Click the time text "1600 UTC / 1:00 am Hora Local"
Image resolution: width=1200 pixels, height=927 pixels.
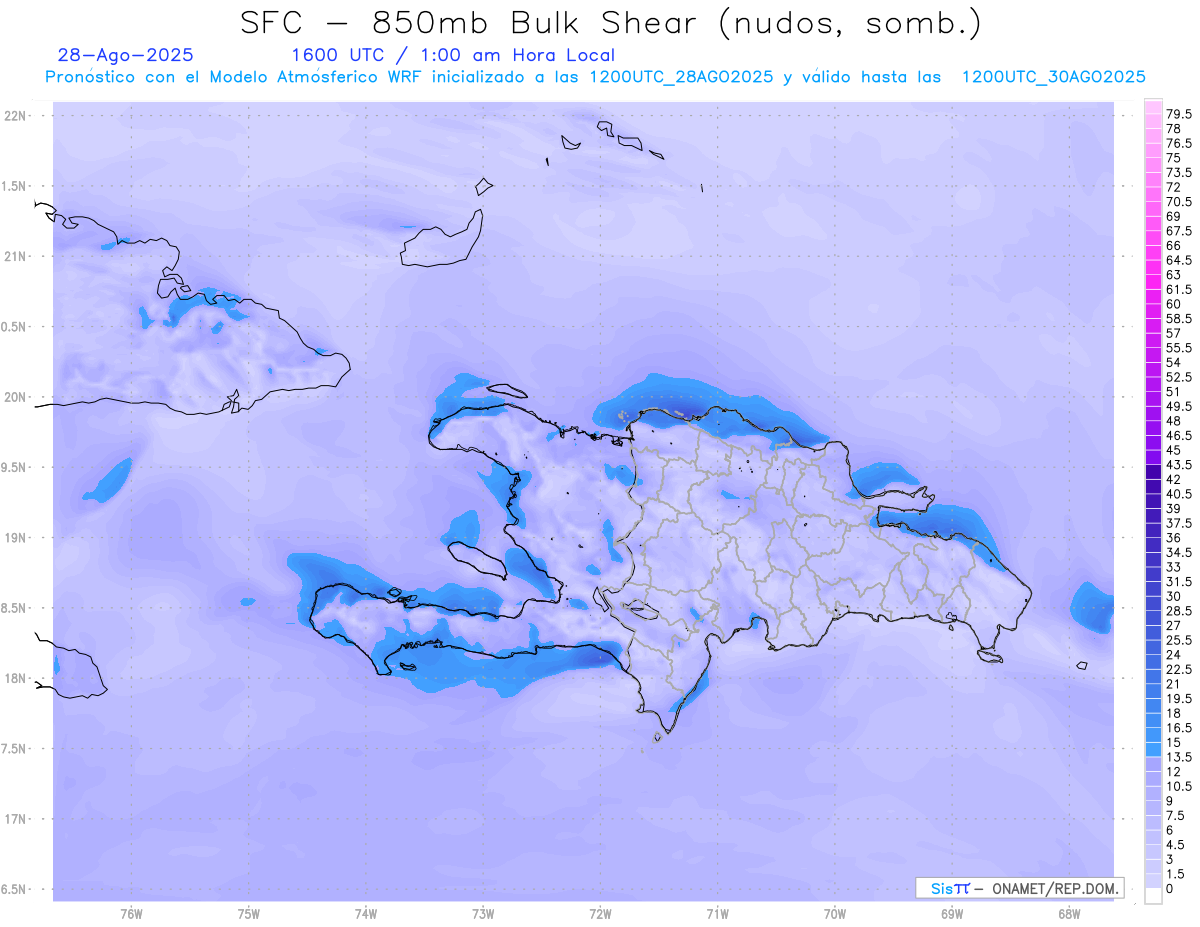453,55
